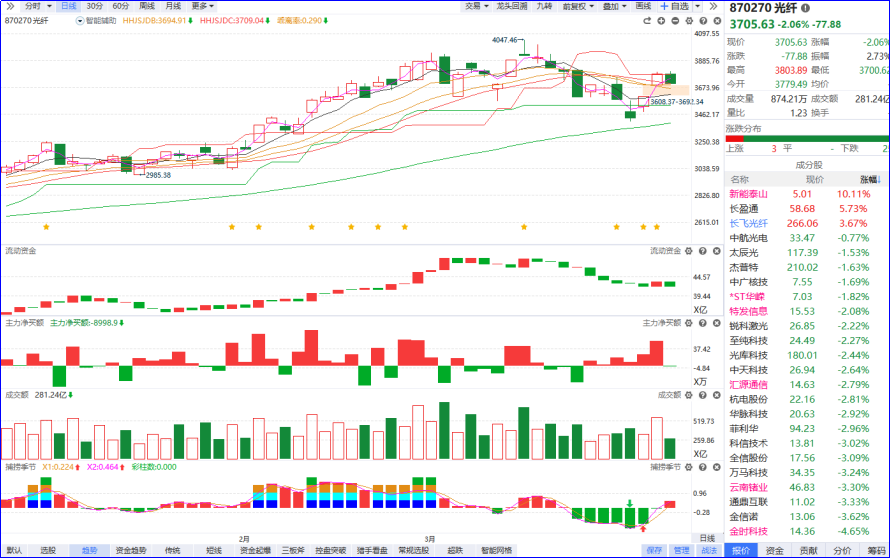Open dropdown arrow beside 自选
Image resolution: width=891 pixels, height=559 pixels.
tap(698, 6)
